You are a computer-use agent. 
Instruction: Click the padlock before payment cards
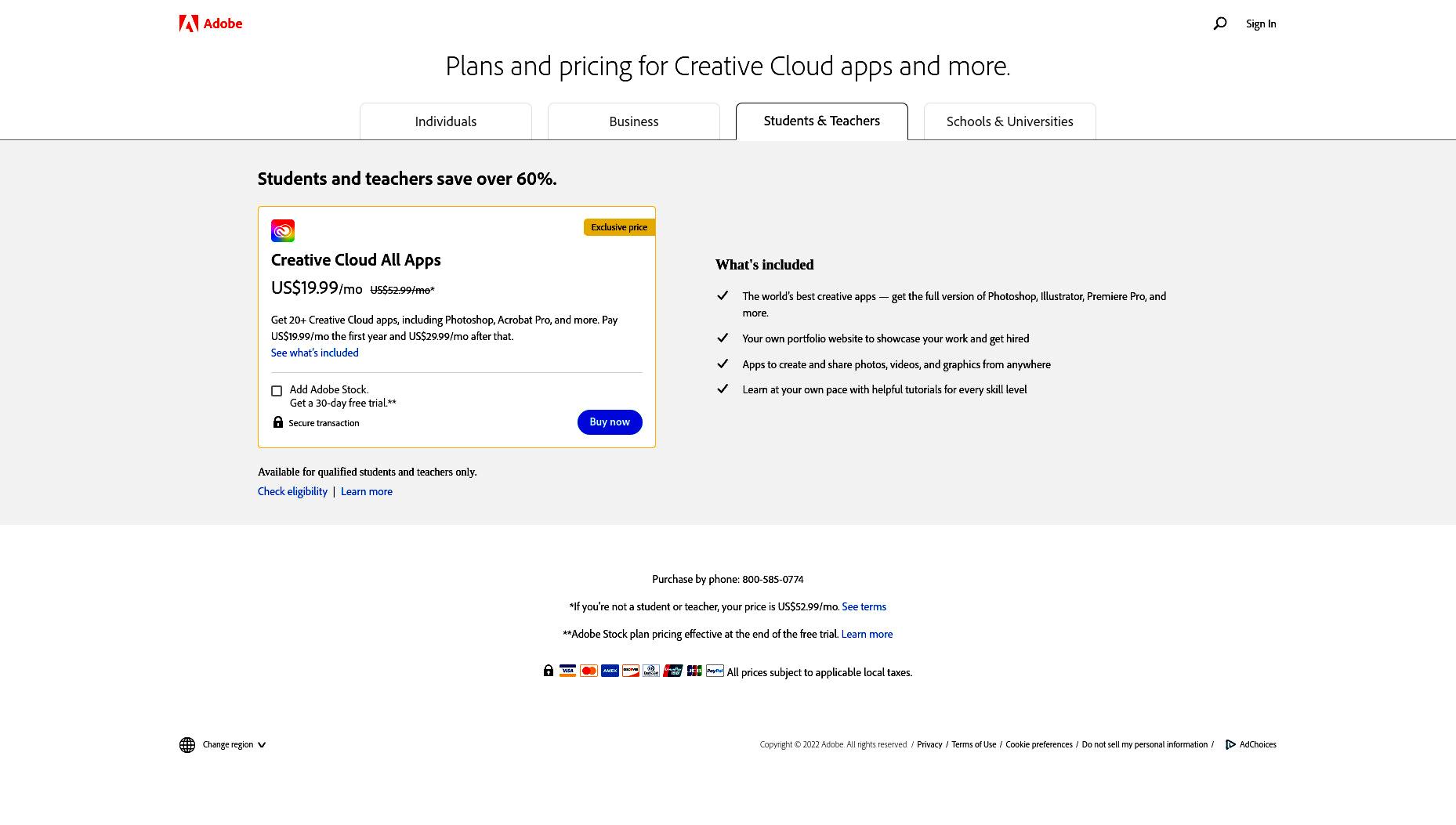coord(549,671)
